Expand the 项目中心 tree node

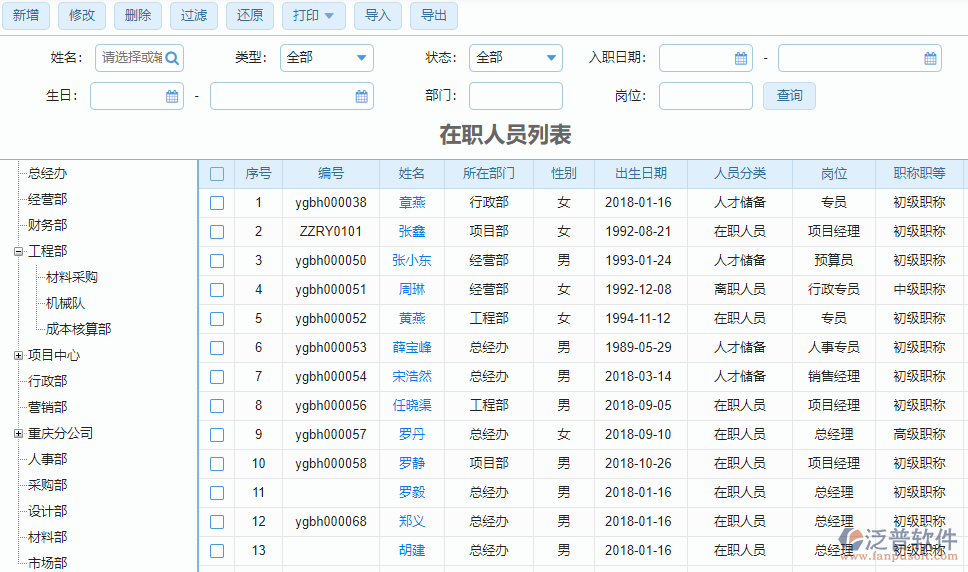coord(18,355)
